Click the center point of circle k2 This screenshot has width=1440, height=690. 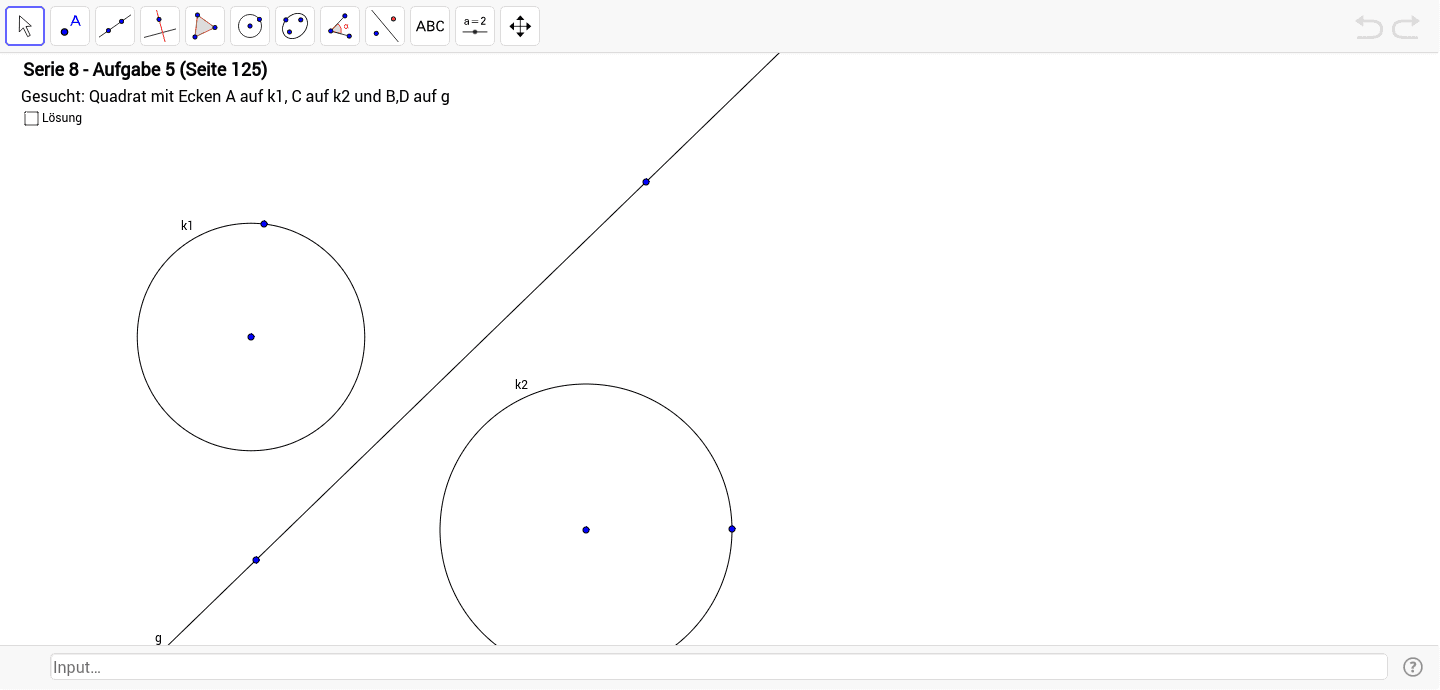(x=586, y=530)
